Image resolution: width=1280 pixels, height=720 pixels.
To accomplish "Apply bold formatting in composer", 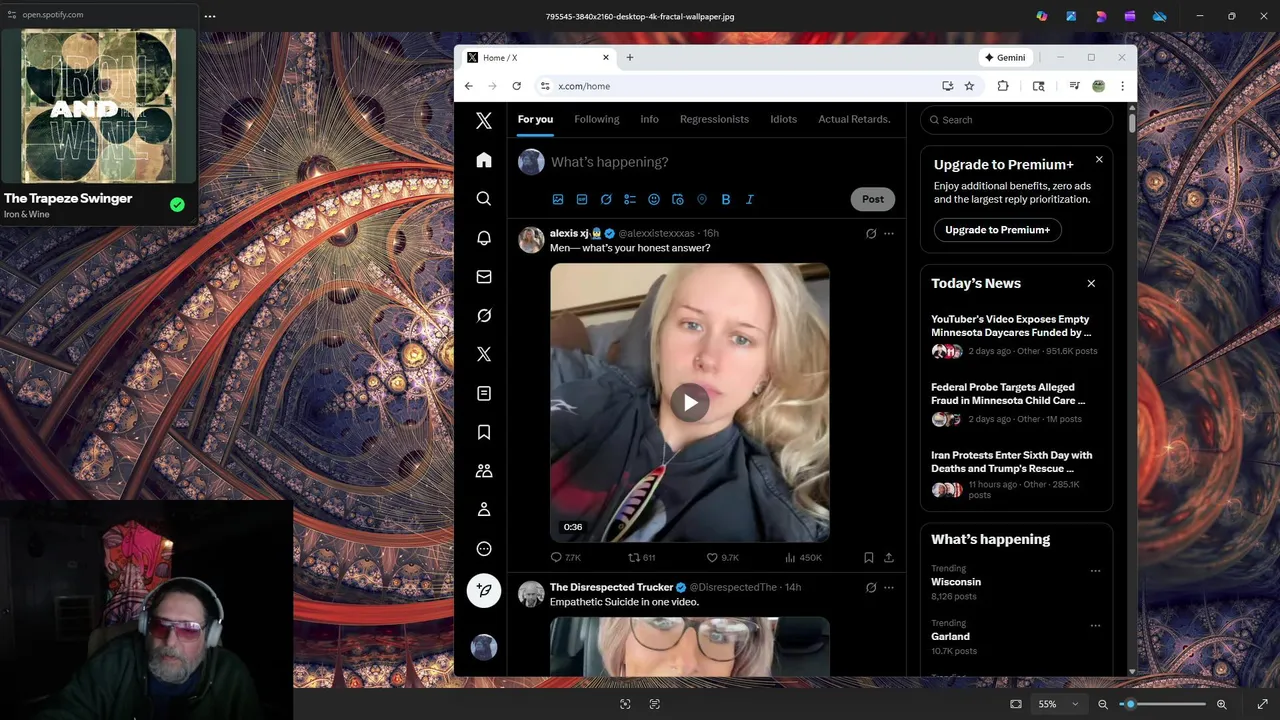I will coord(726,199).
